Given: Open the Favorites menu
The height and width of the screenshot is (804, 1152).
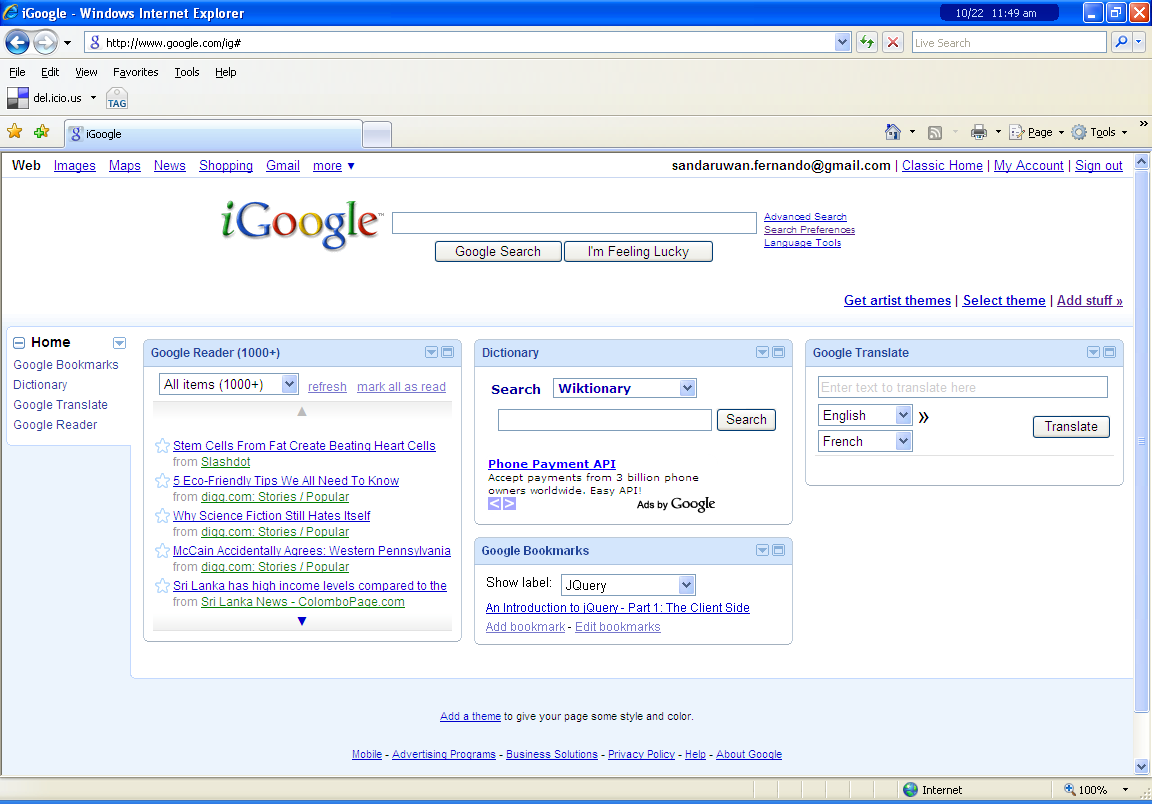Looking at the screenshot, I should [135, 72].
